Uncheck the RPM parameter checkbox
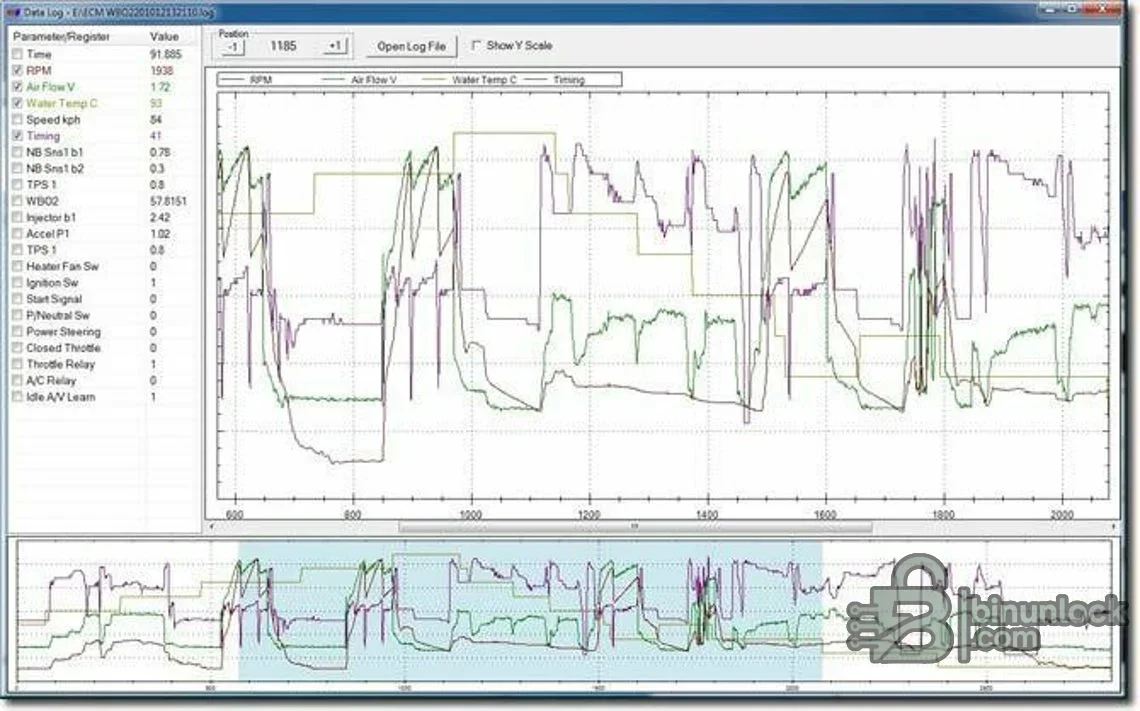 coord(17,71)
